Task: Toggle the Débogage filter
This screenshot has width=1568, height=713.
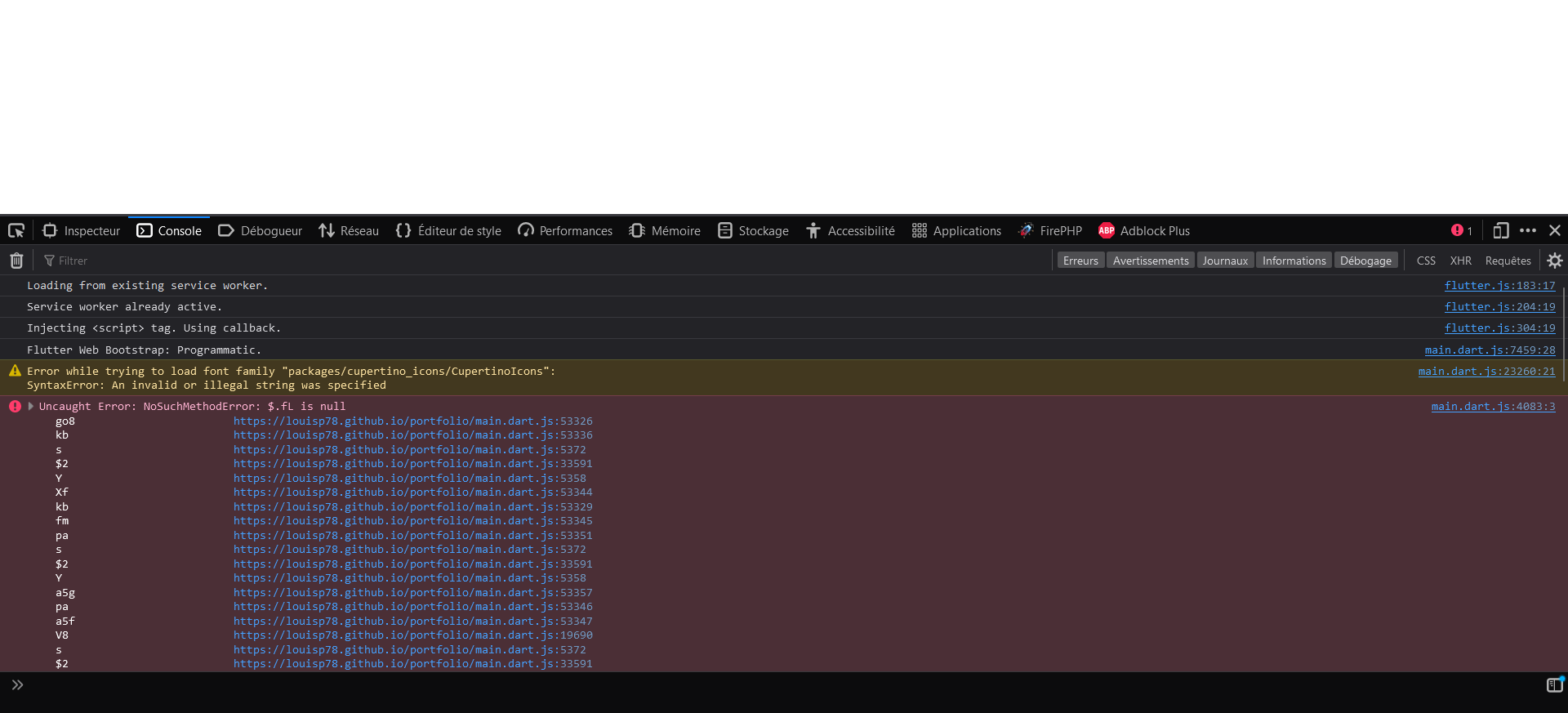Action: (x=1365, y=261)
